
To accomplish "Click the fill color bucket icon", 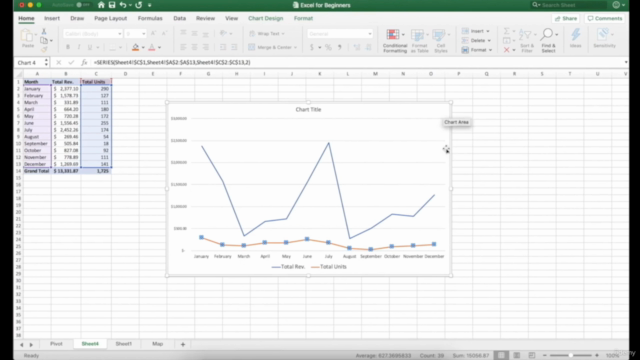I will click(136, 47).
